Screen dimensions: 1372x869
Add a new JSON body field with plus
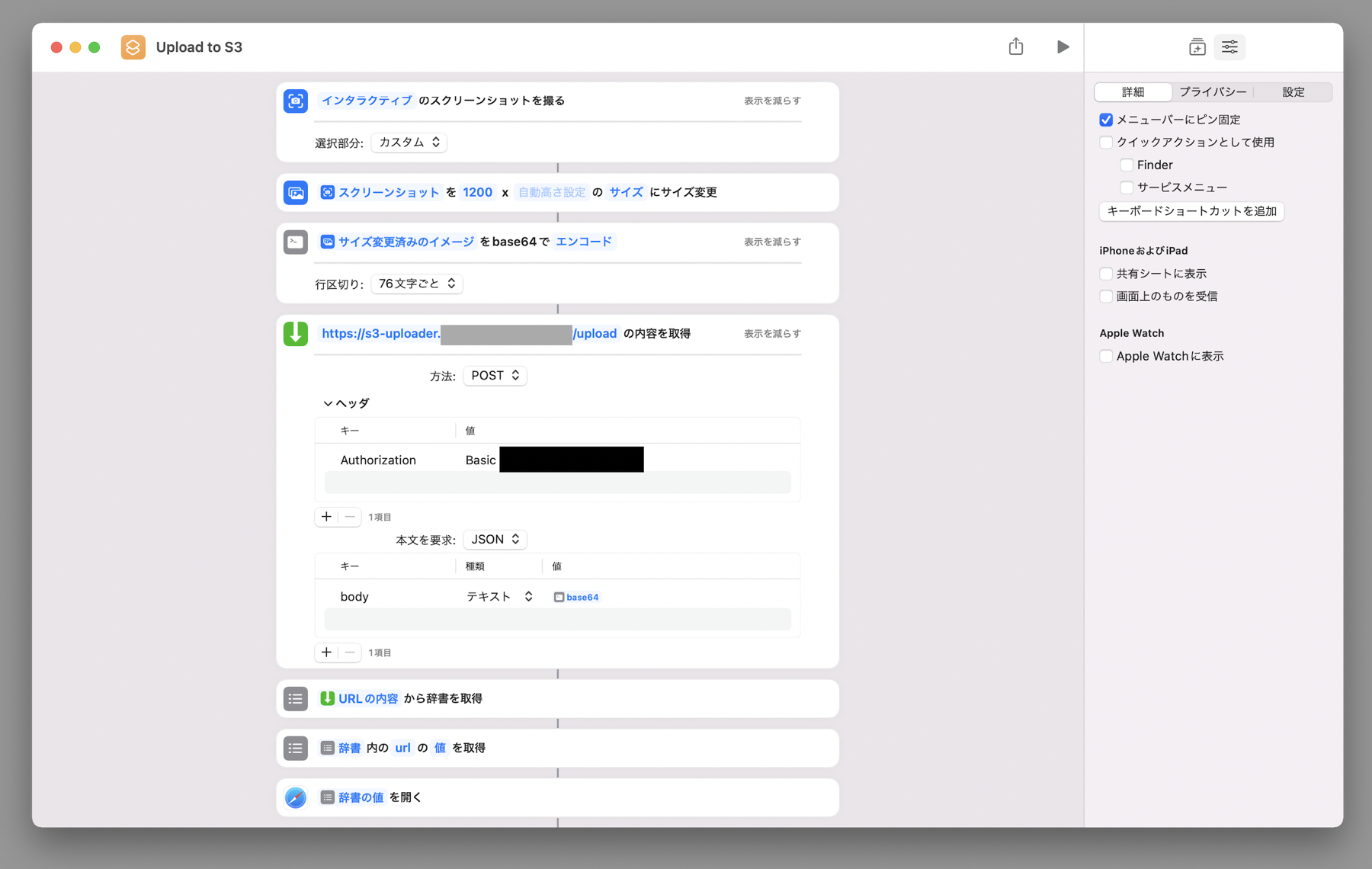coord(326,653)
